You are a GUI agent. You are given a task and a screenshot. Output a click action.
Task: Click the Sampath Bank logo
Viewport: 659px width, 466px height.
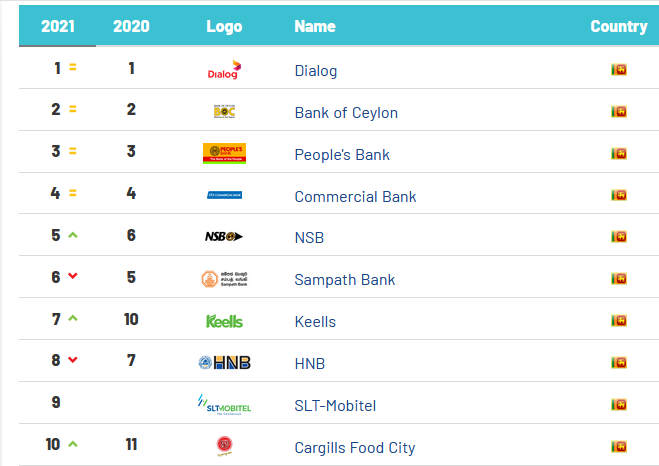[224, 279]
